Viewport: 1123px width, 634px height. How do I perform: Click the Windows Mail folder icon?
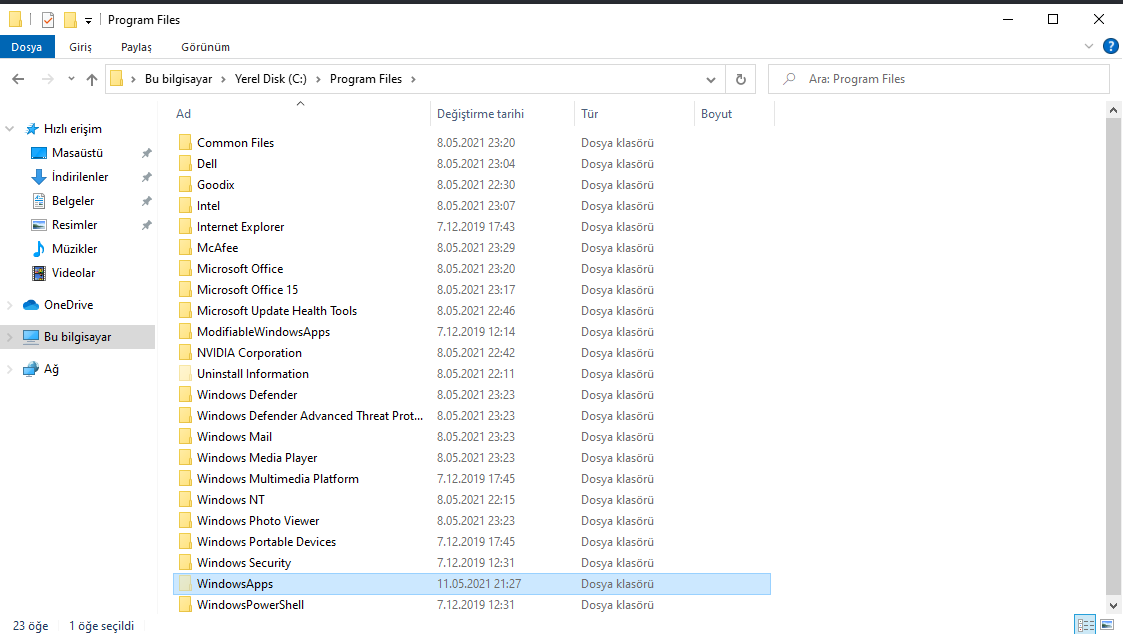(185, 437)
